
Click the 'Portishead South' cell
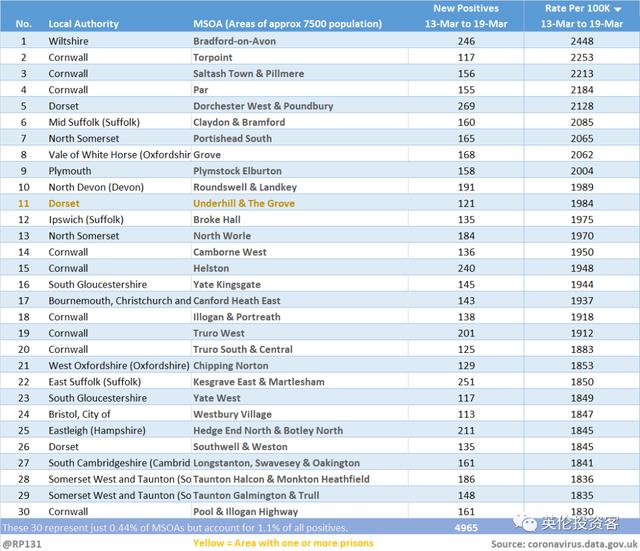point(232,139)
